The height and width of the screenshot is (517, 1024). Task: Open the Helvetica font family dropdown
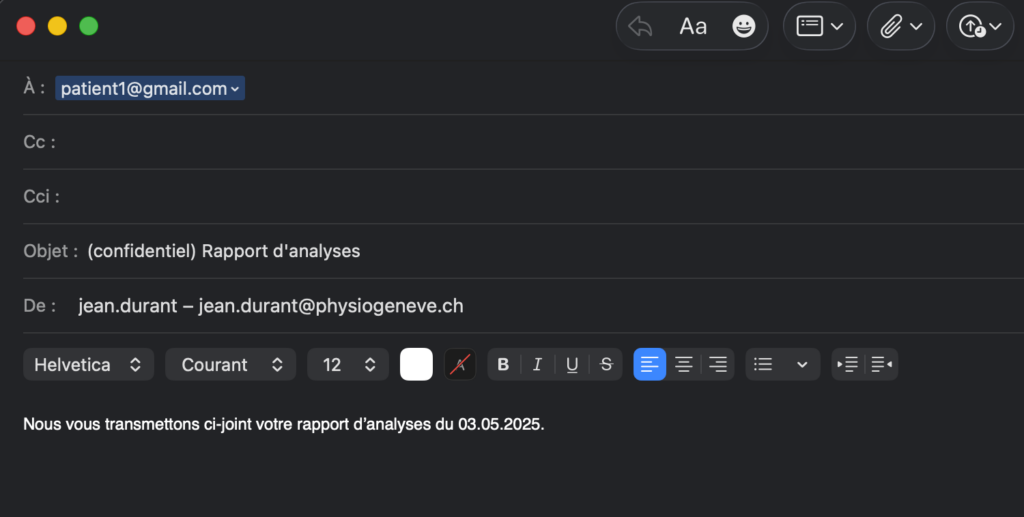pyautogui.click(x=88, y=365)
